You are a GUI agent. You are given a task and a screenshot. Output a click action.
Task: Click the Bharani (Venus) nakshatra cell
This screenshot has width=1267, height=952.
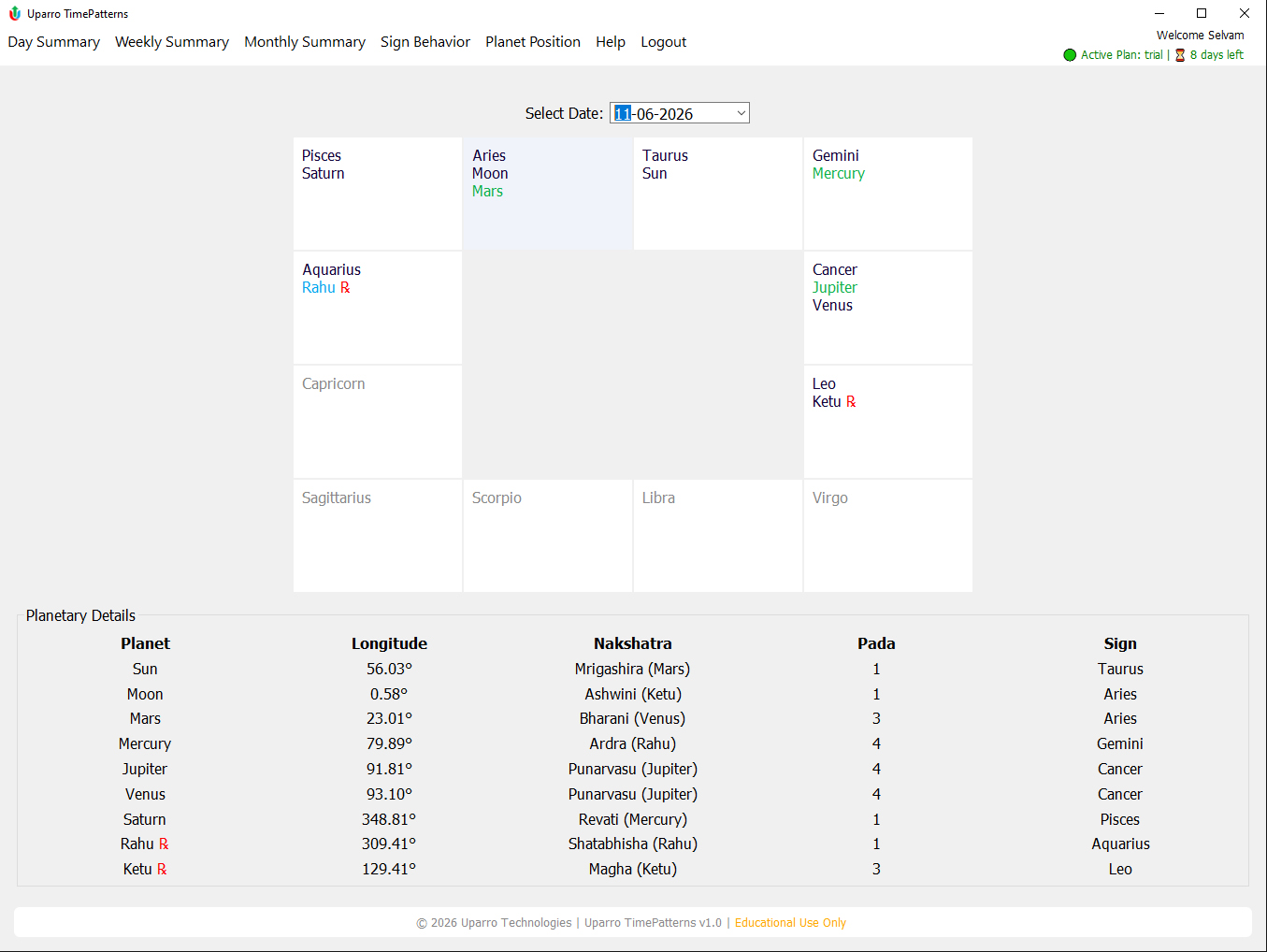click(x=633, y=718)
